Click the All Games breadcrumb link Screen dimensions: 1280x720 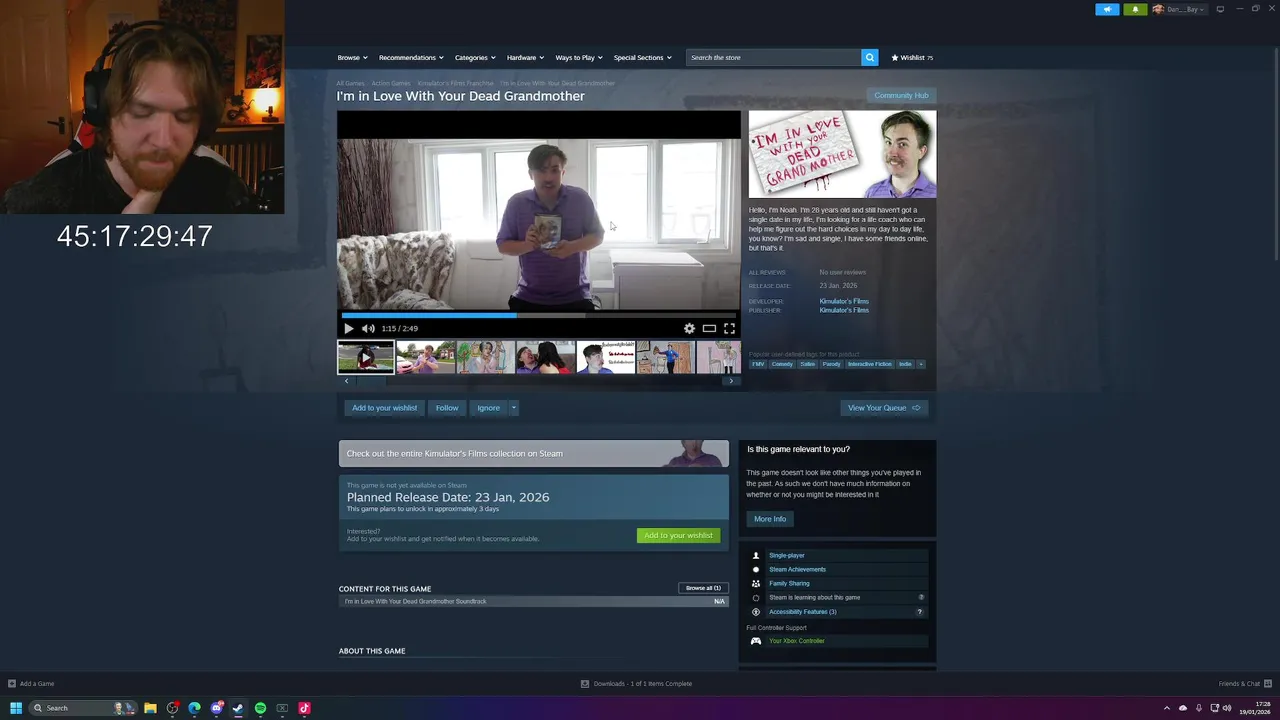pos(350,83)
